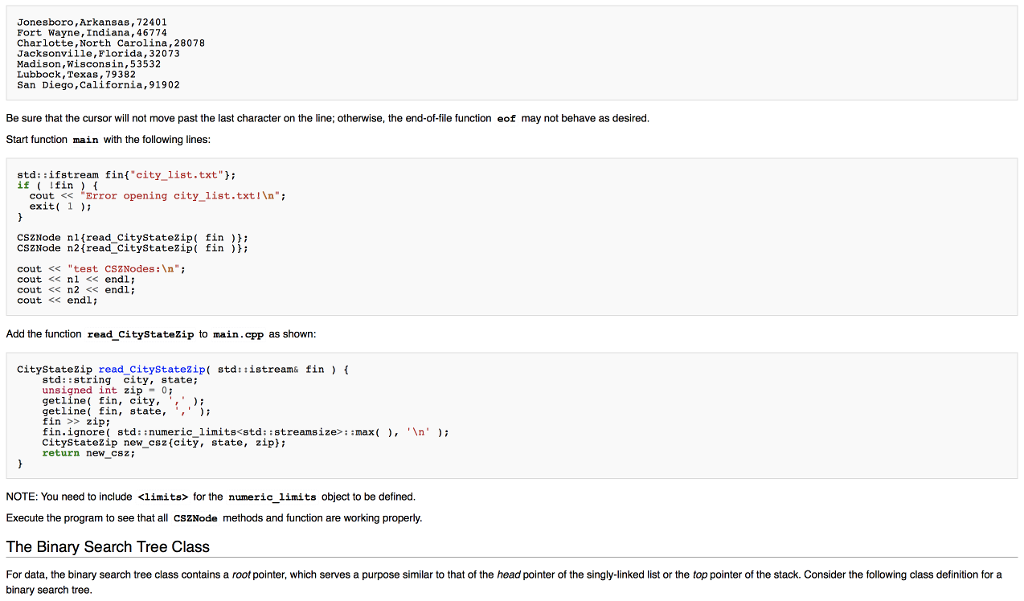Click the blue read_CityStateZip function name
This screenshot has width=1024, height=601.
152,370
